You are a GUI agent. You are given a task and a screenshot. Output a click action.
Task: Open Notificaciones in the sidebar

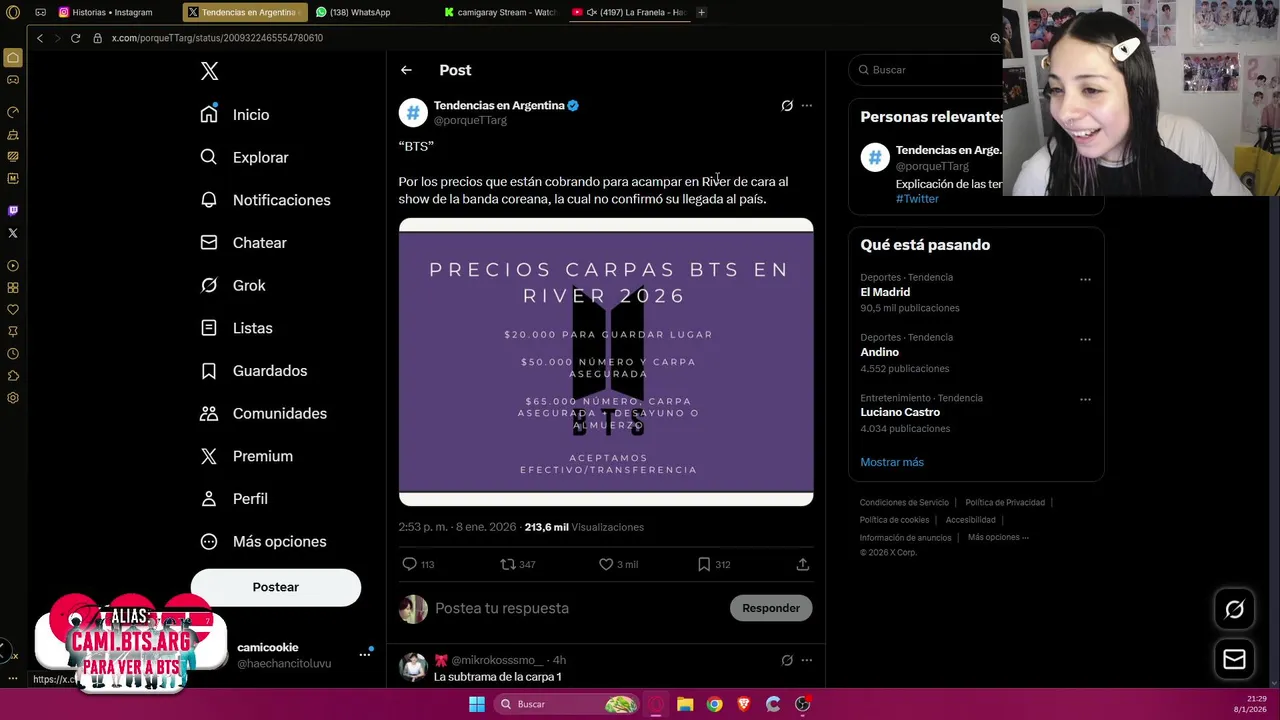pyautogui.click(x=265, y=200)
